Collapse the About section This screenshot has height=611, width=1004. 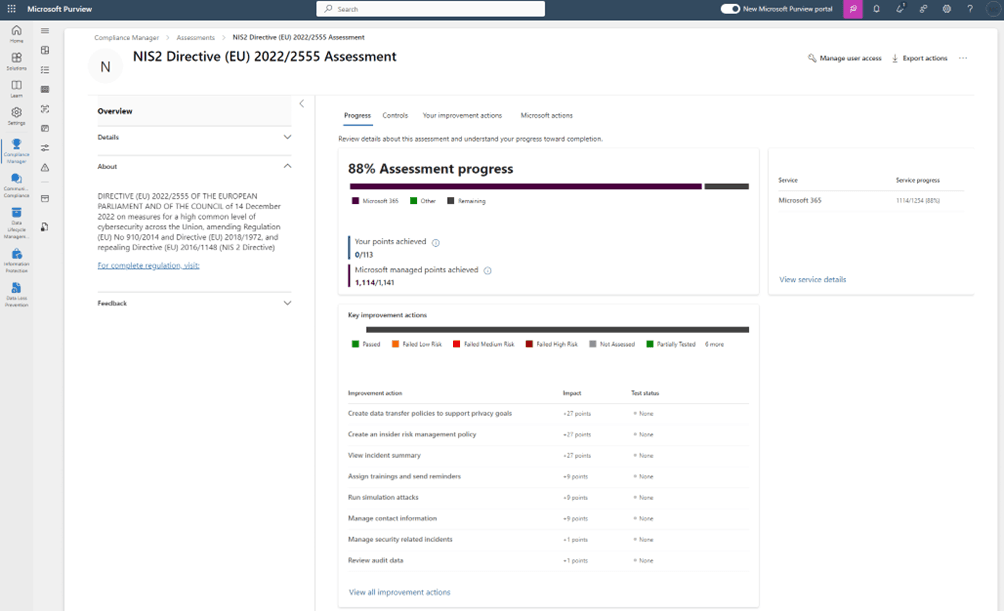pyautogui.click(x=287, y=166)
